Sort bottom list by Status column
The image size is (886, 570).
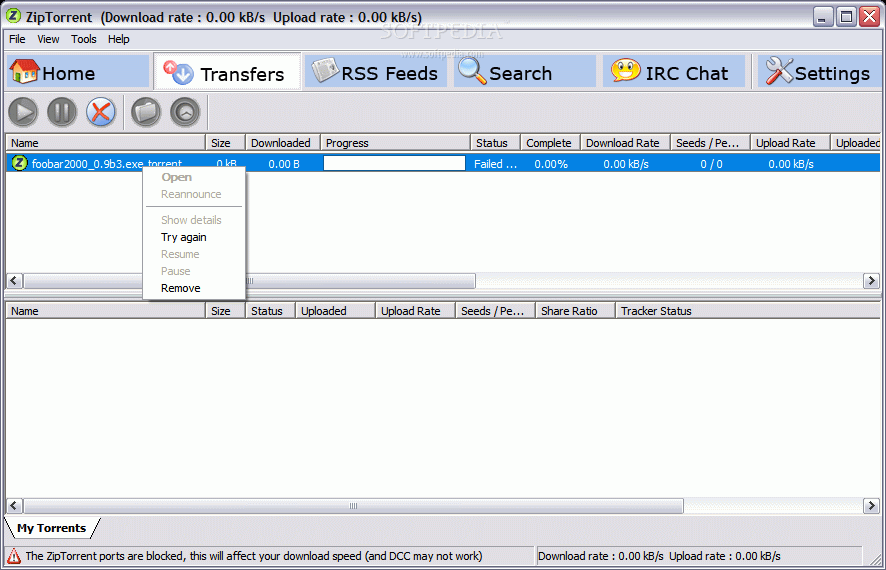270,311
